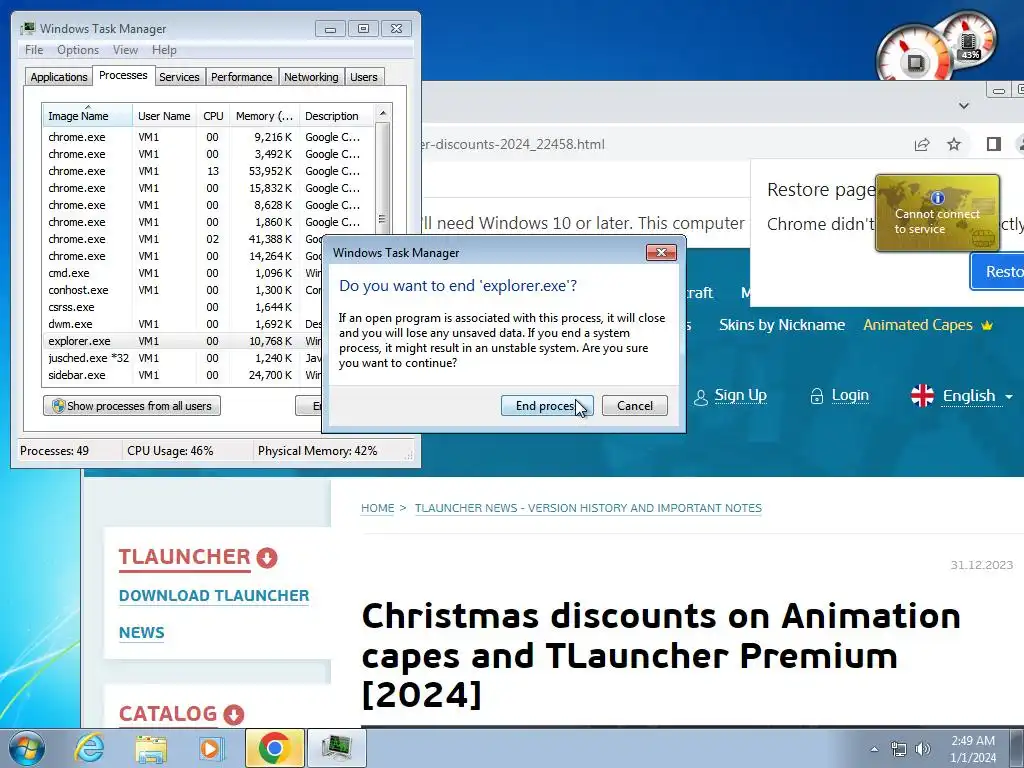Click the network tray icon
This screenshot has width=1024, height=768.
point(899,748)
